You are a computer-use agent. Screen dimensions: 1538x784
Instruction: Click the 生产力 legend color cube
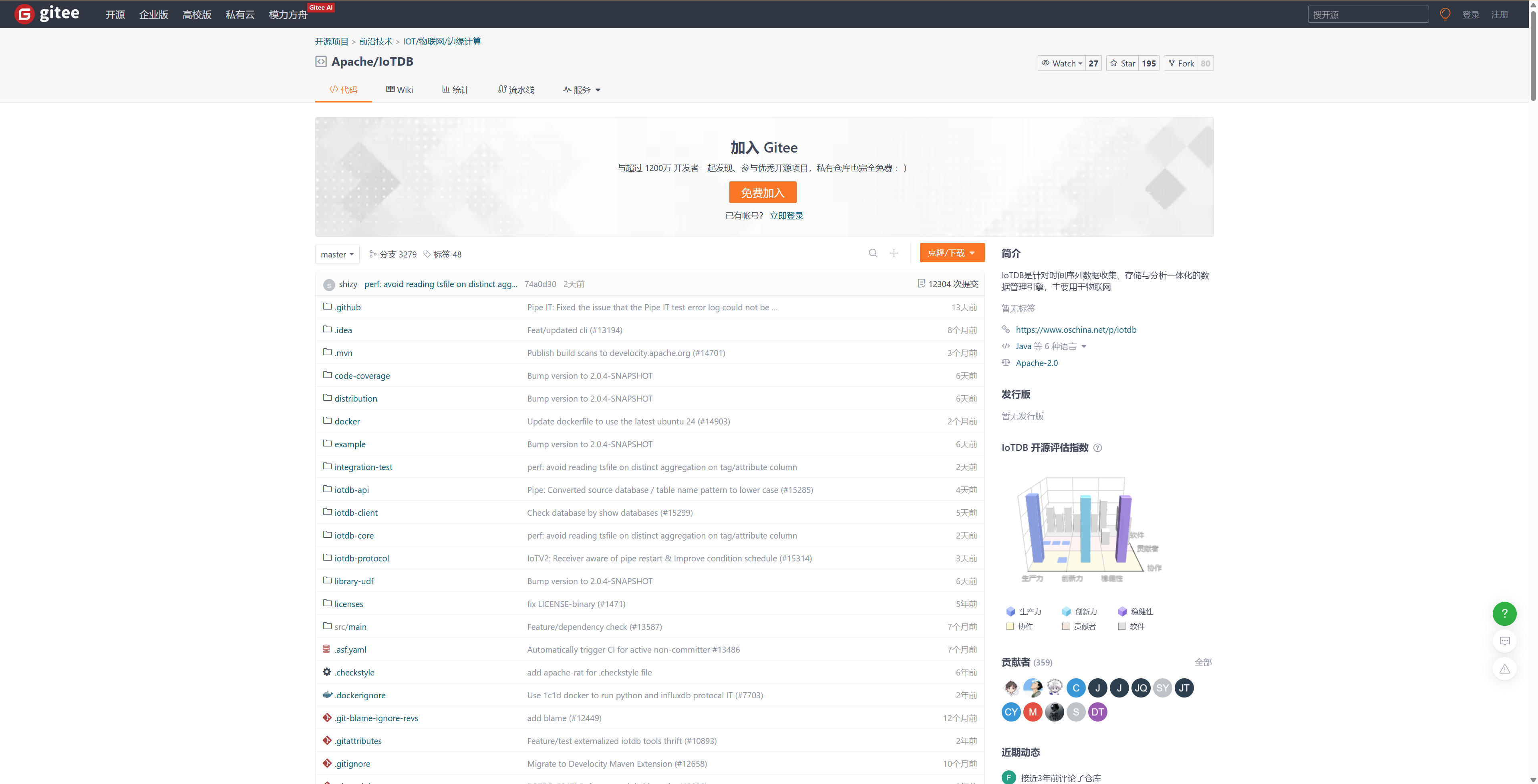1010,611
